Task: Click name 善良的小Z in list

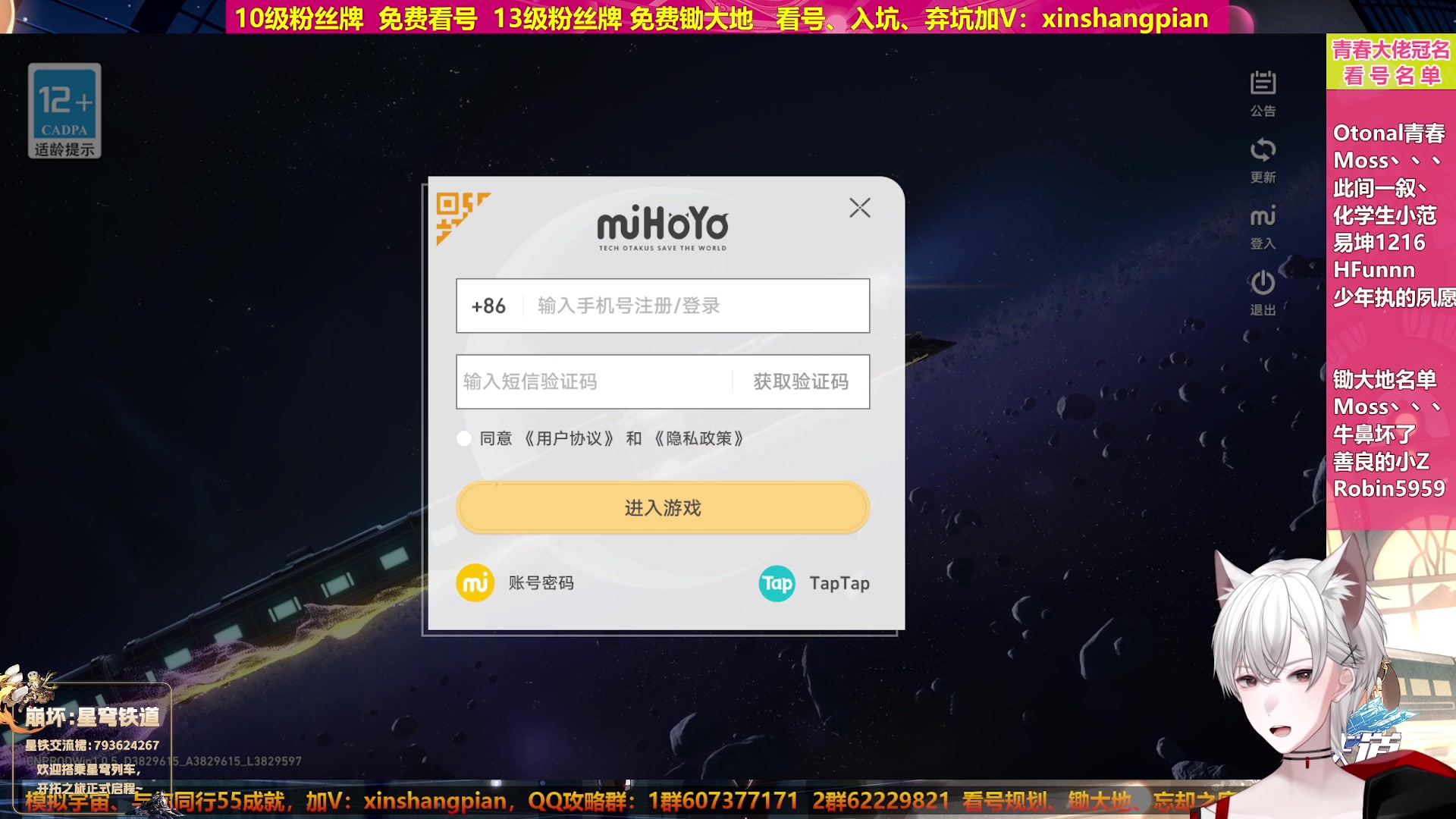Action: tap(1382, 461)
